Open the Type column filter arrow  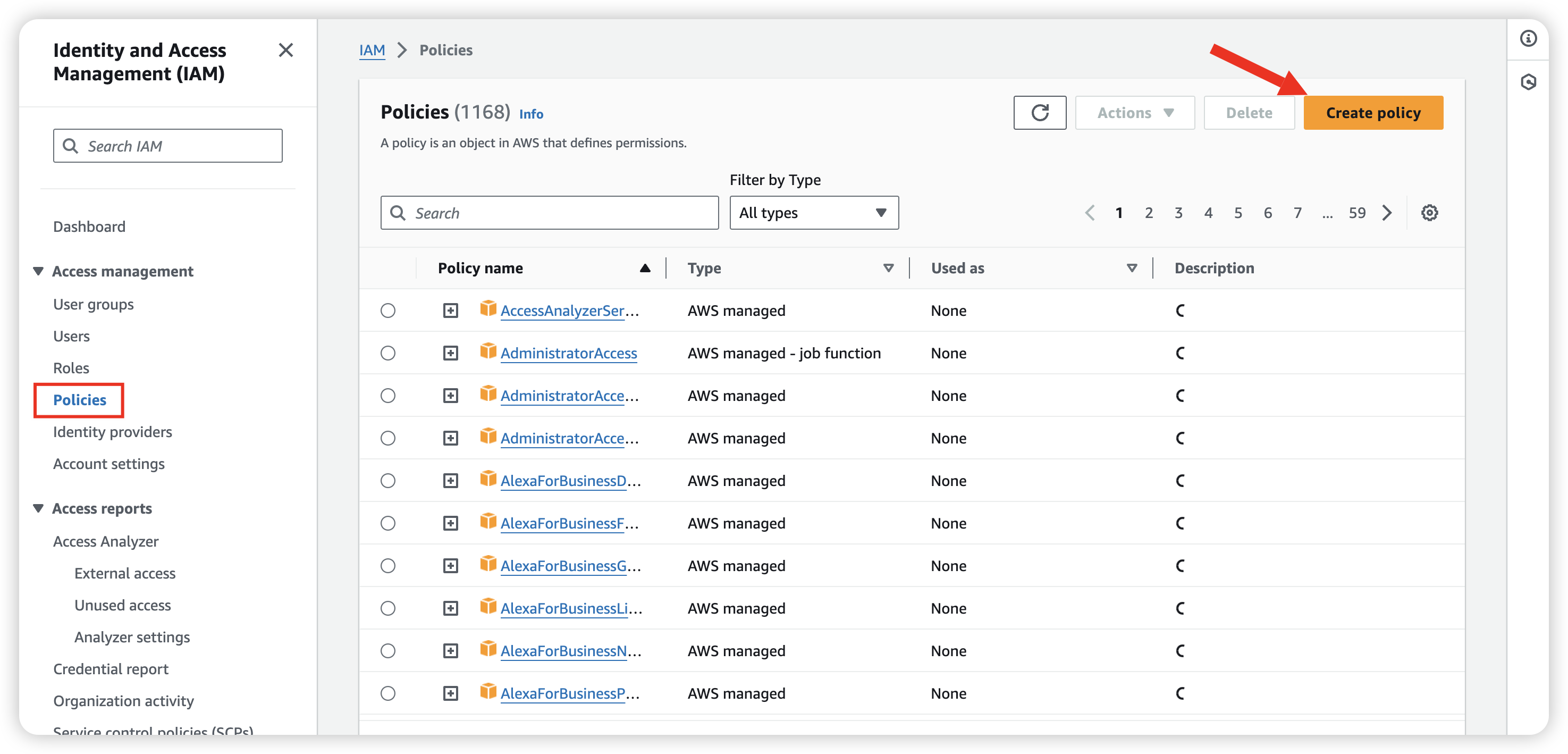coord(889,268)
